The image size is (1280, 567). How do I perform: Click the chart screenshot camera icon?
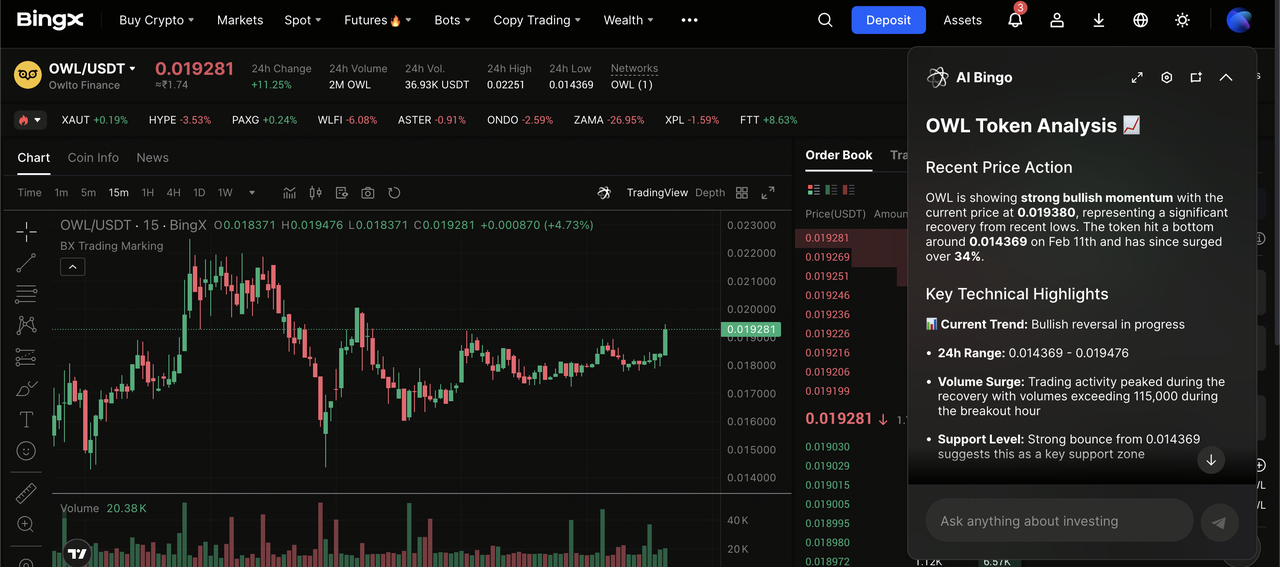click(368, 193)
